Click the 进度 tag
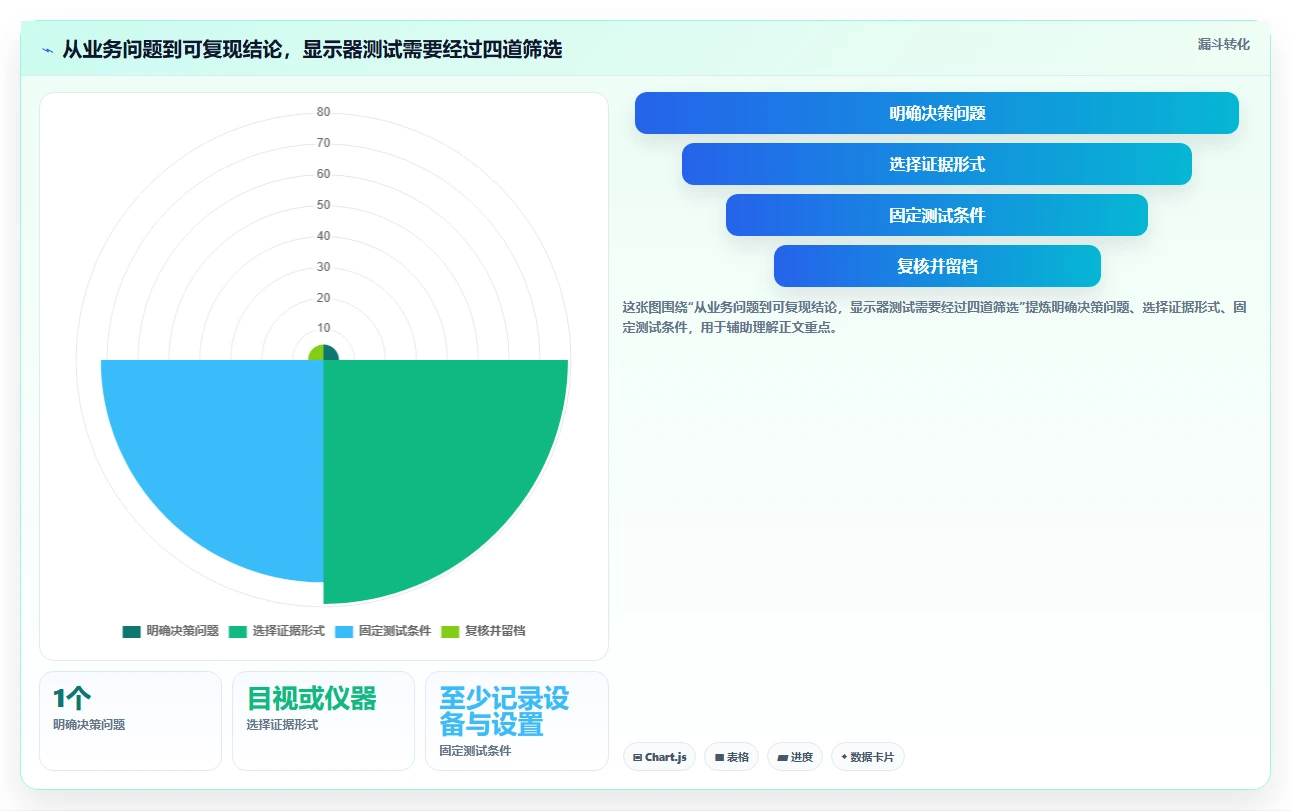Image resolution: width=1291 pixels, height=811 pixels. (x=795, y=757)
